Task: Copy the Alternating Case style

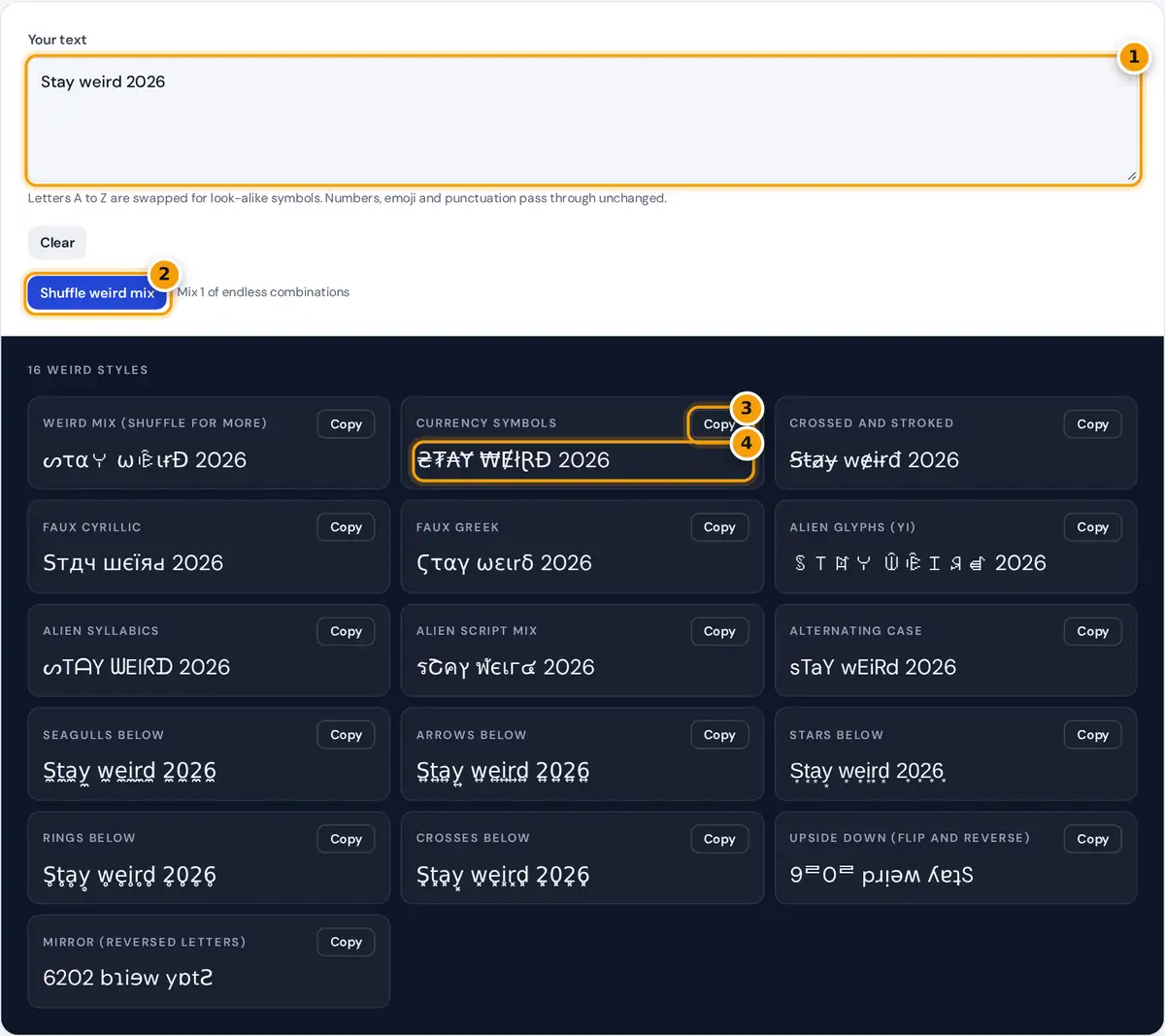Action: (x=1092, y=631)
